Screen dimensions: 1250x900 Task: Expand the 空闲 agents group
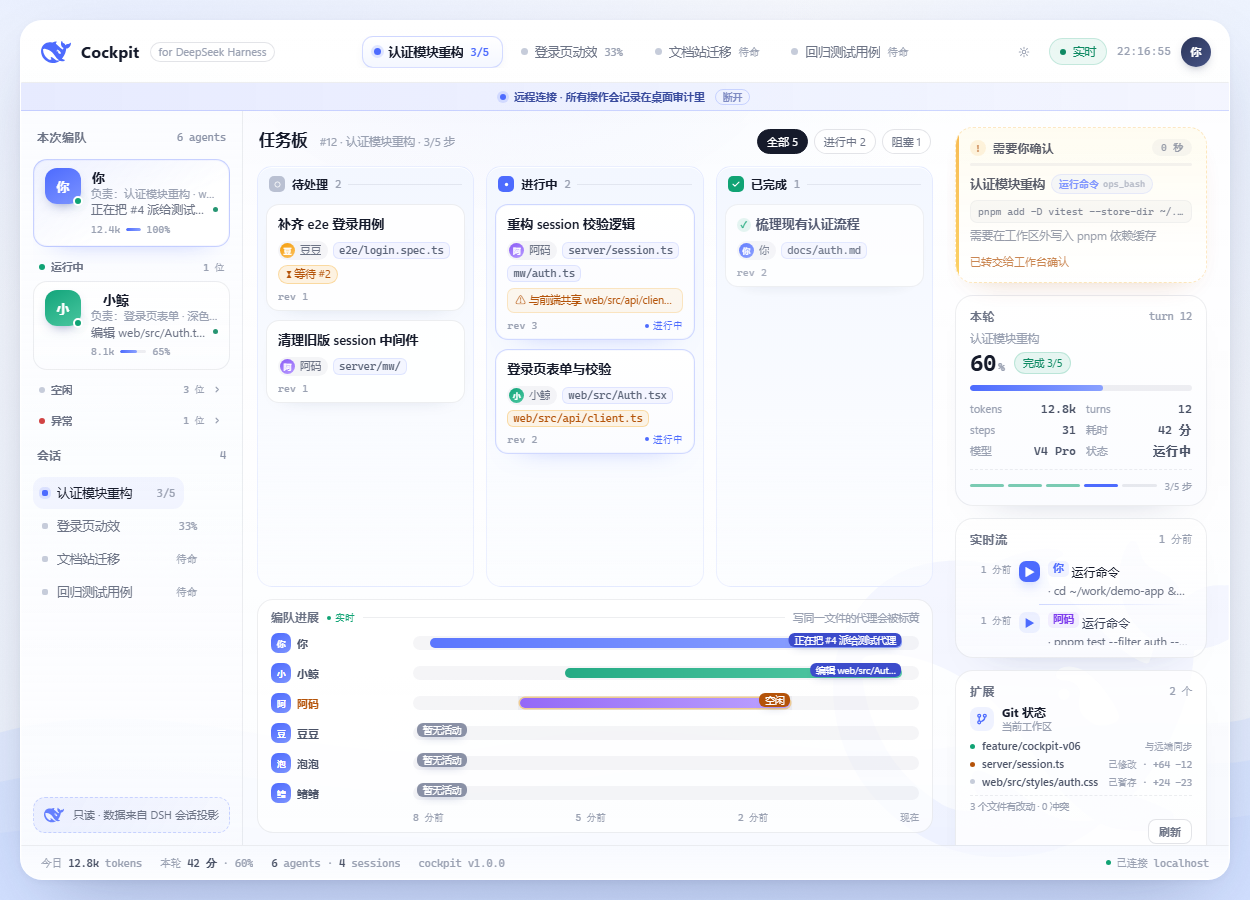tap(131, 390)
